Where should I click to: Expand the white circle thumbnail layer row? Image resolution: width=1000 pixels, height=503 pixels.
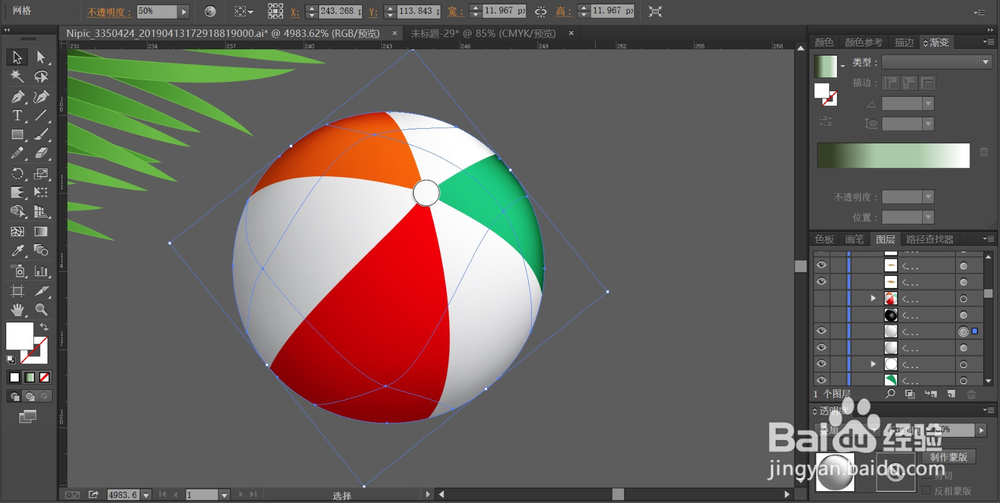[x=873, y=364]
